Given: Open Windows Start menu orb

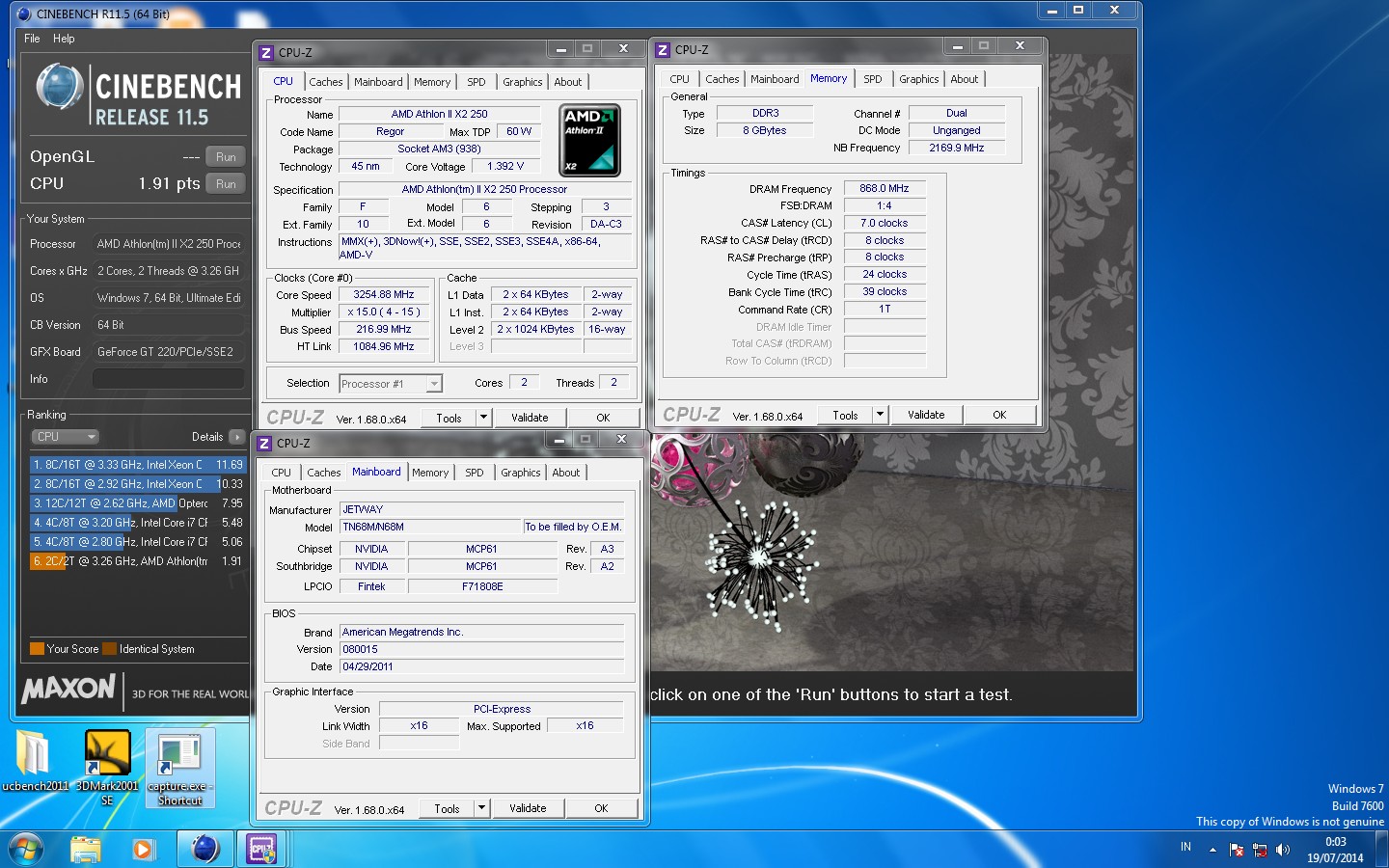Looking at the screenshot, I should point(24,850).
